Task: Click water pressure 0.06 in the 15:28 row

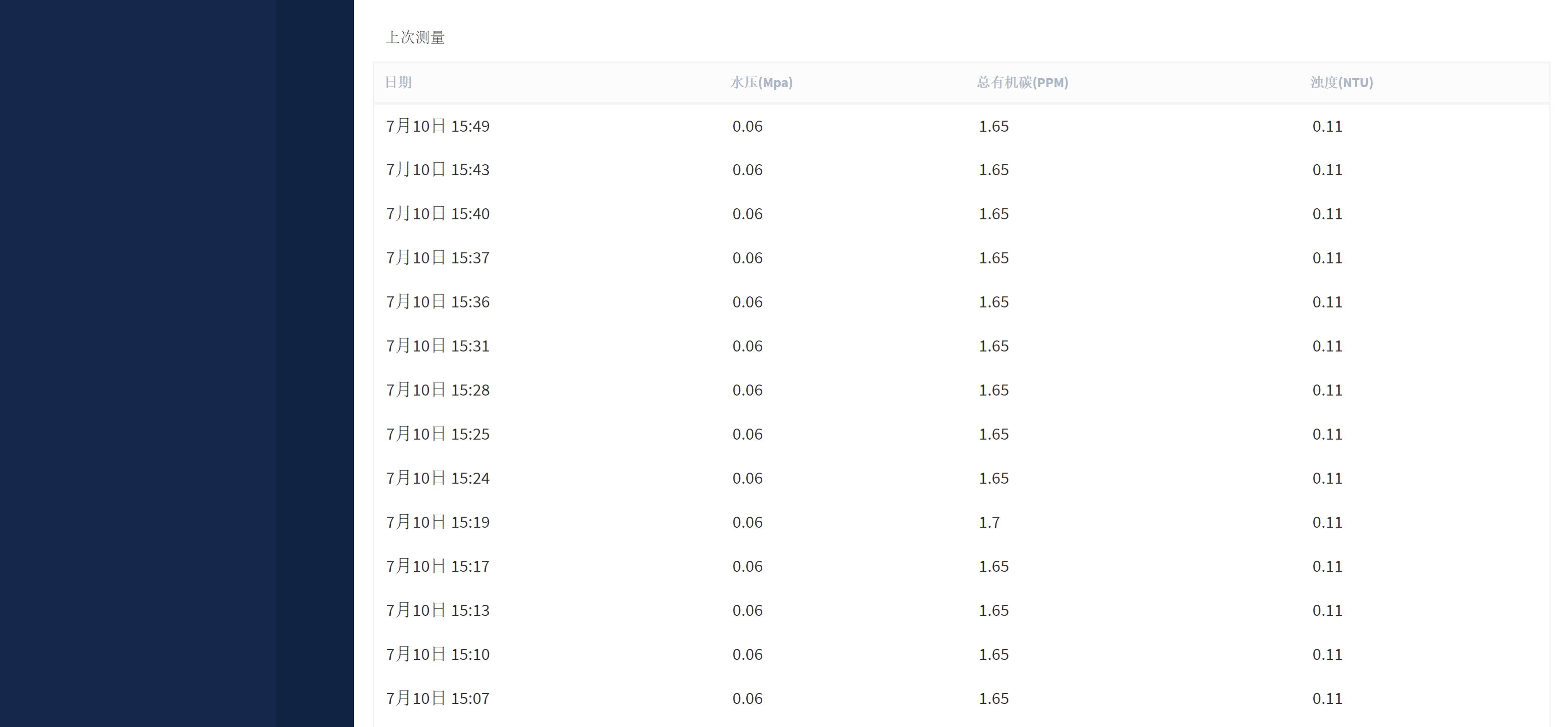Action: (x=748, y=391)
